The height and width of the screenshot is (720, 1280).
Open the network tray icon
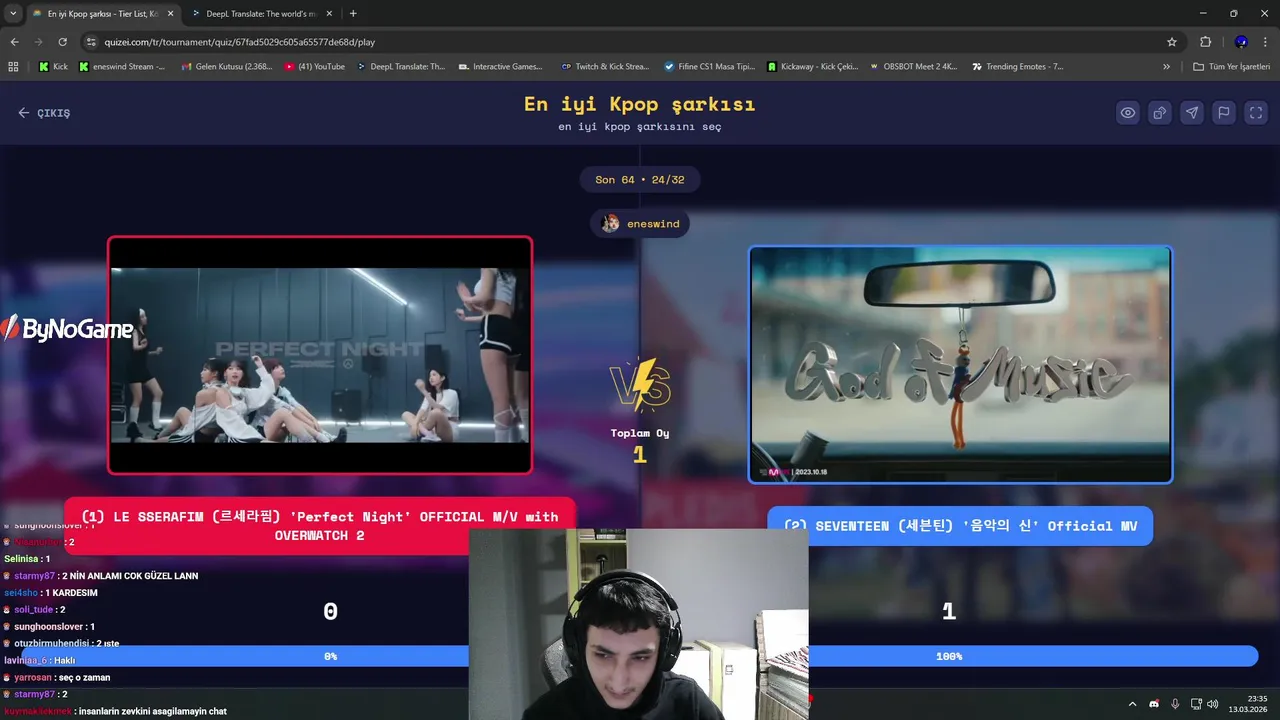click(x=1196, y=704)
